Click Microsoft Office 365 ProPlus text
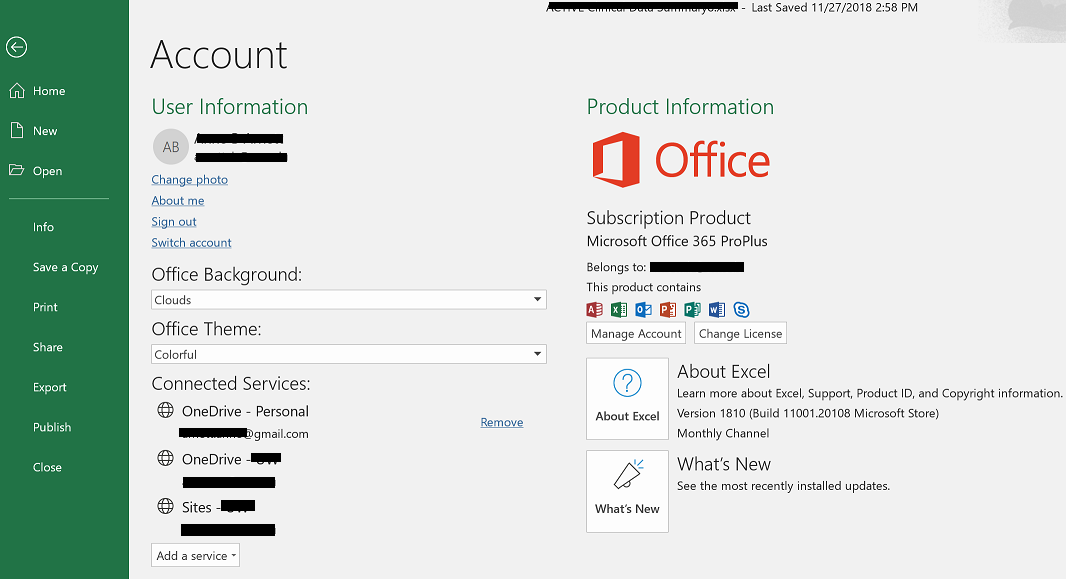The height and width of the screenshot is (579, 1066). (x=676, y=241)
